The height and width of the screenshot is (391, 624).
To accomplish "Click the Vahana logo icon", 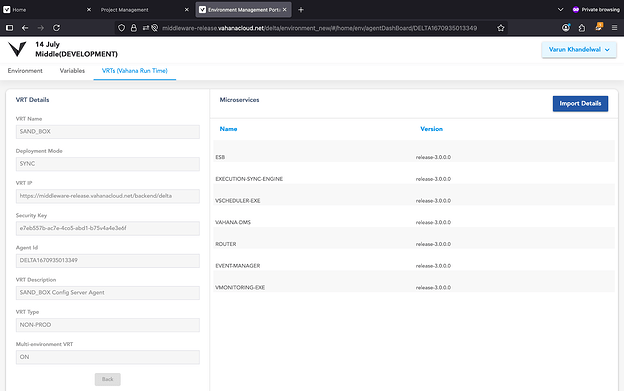I will tap(17, 49).
